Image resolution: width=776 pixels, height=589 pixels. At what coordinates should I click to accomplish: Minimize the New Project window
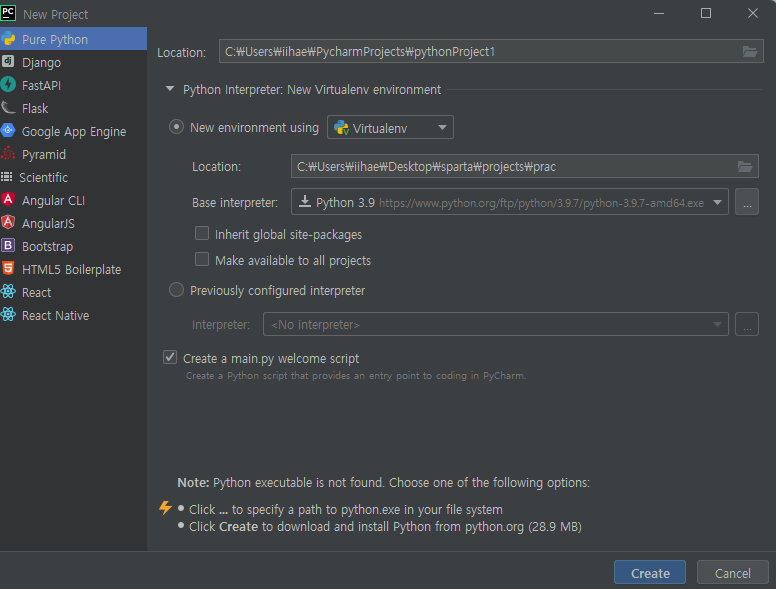(659, 13)
